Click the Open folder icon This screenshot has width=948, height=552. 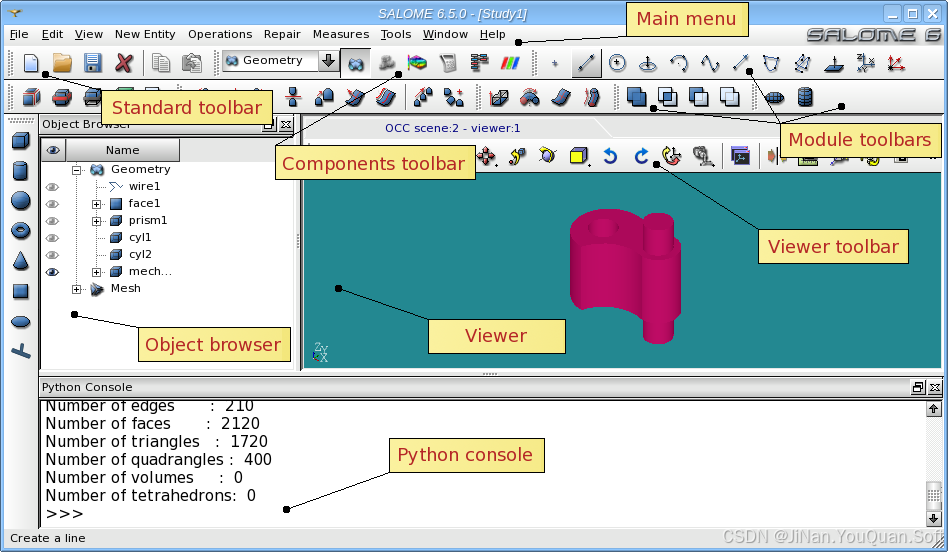click(62, 63)
